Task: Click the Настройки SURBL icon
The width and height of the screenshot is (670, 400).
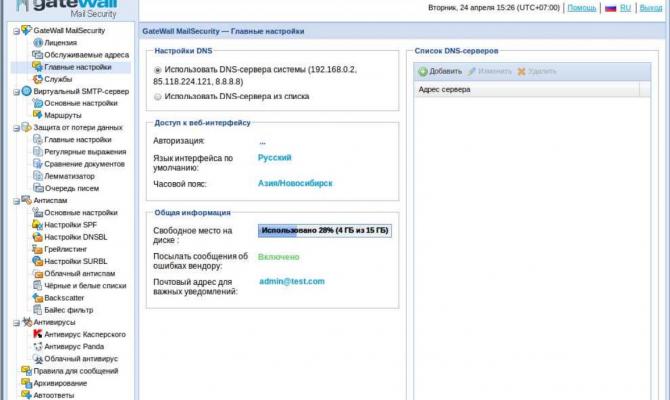Action: 38,261
